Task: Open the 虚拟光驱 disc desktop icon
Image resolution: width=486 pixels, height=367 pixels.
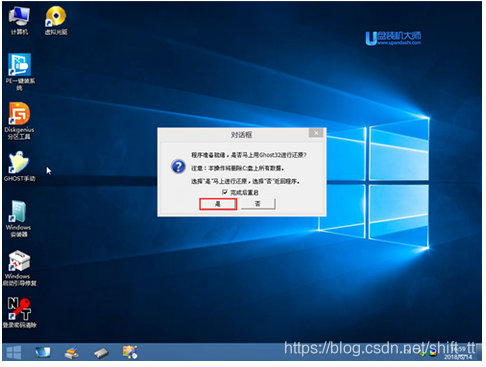Action: tap(56, 20)
